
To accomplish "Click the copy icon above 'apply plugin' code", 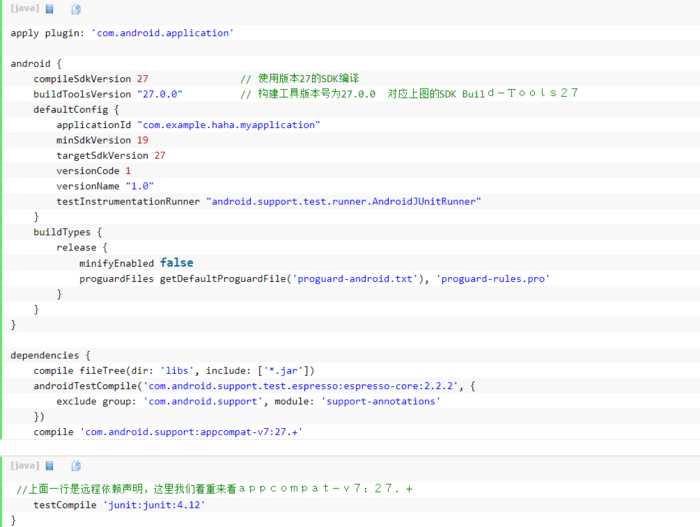I will [x=76, y=9].
